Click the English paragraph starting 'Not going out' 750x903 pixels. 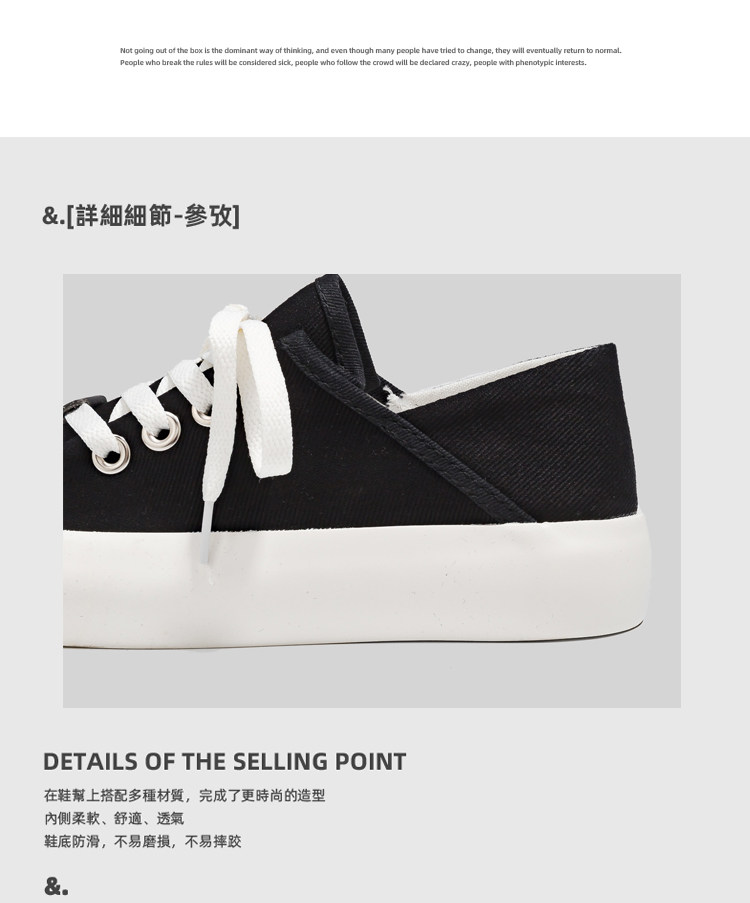[370, 56]
